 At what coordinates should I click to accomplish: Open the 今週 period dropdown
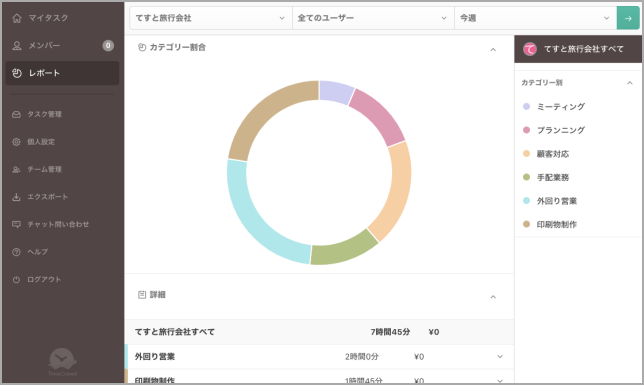coord(535,18)
